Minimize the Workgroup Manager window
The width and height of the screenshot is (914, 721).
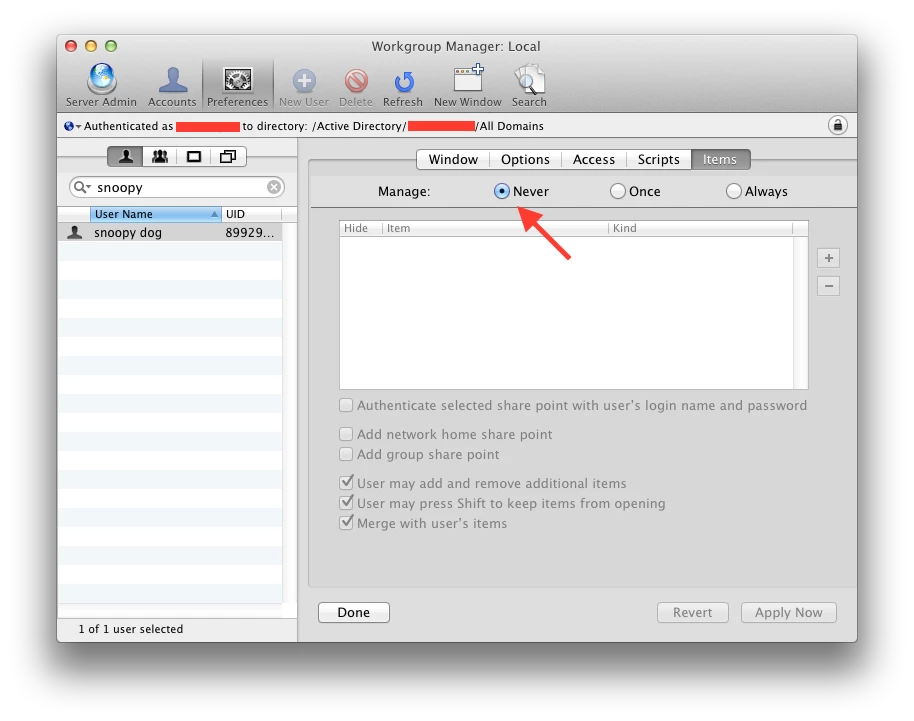(x=91, y=46)
